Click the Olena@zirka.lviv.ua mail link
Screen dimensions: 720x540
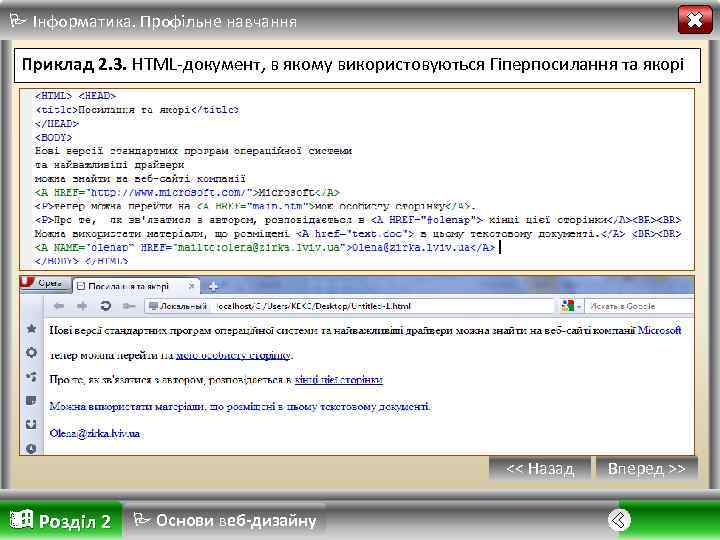[95, 433]
